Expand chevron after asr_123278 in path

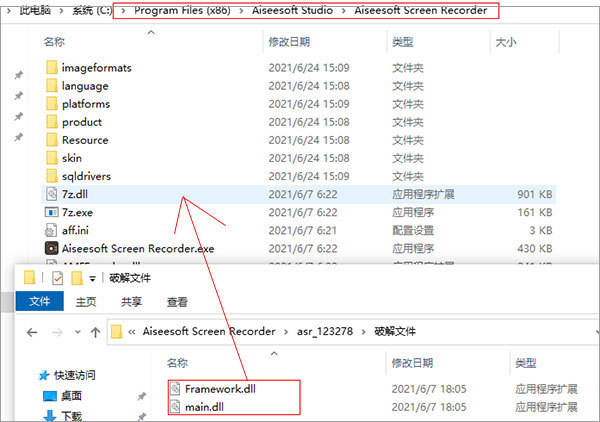tap(364, 332)
